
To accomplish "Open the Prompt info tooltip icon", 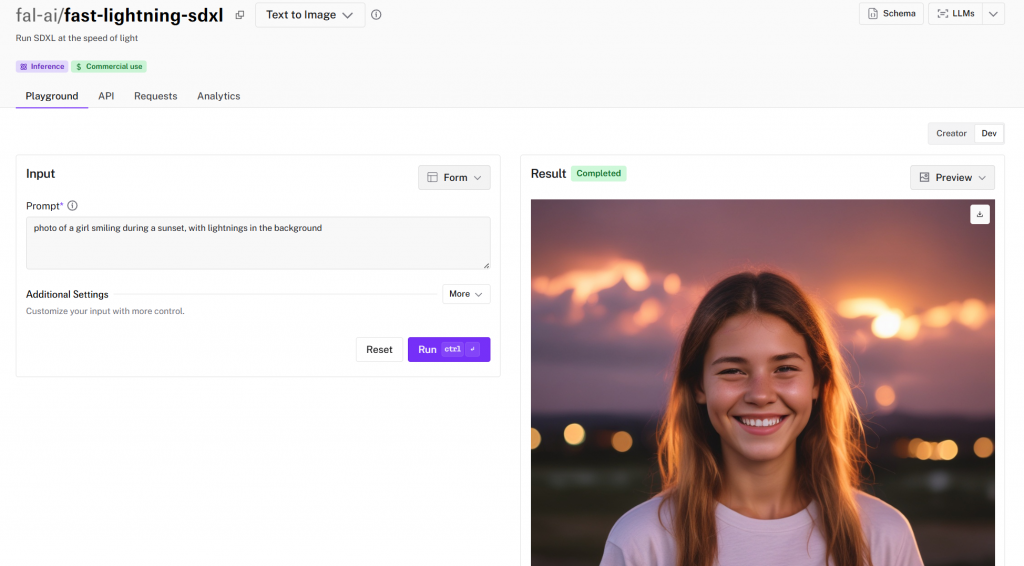I will point(72,206).
